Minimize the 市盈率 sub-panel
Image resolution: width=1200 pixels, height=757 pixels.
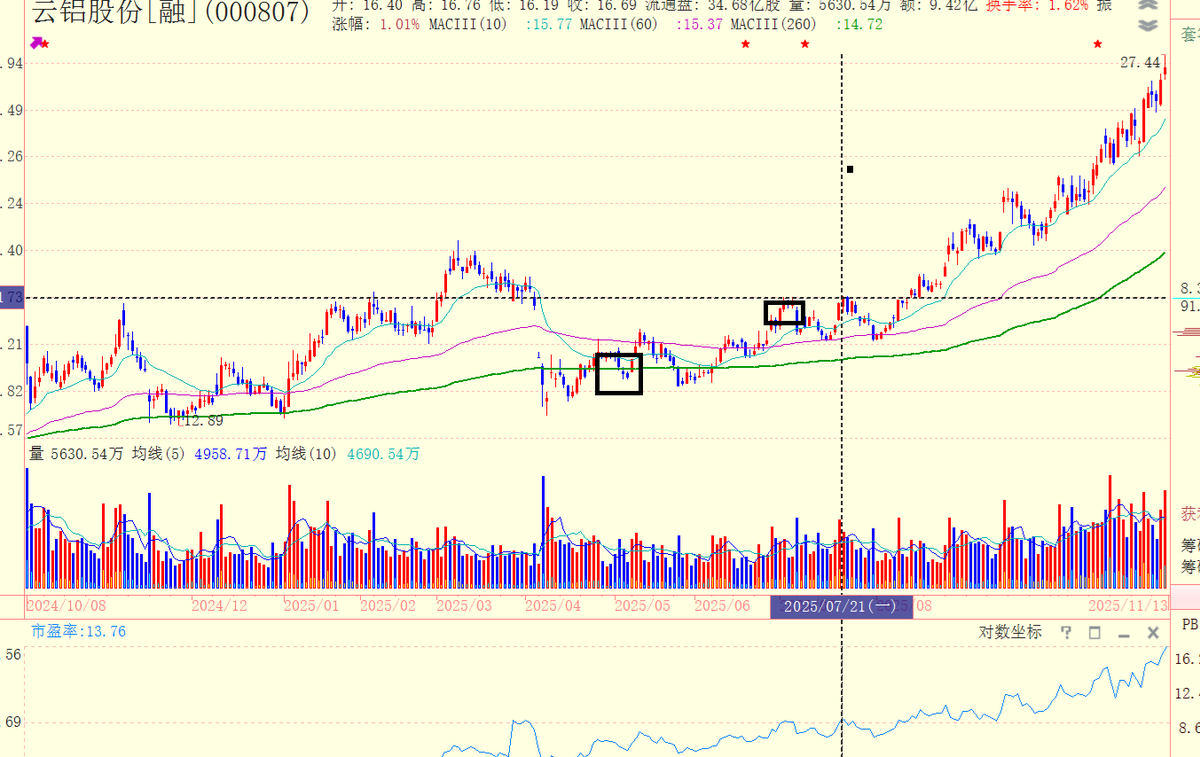pos(1124,634)
